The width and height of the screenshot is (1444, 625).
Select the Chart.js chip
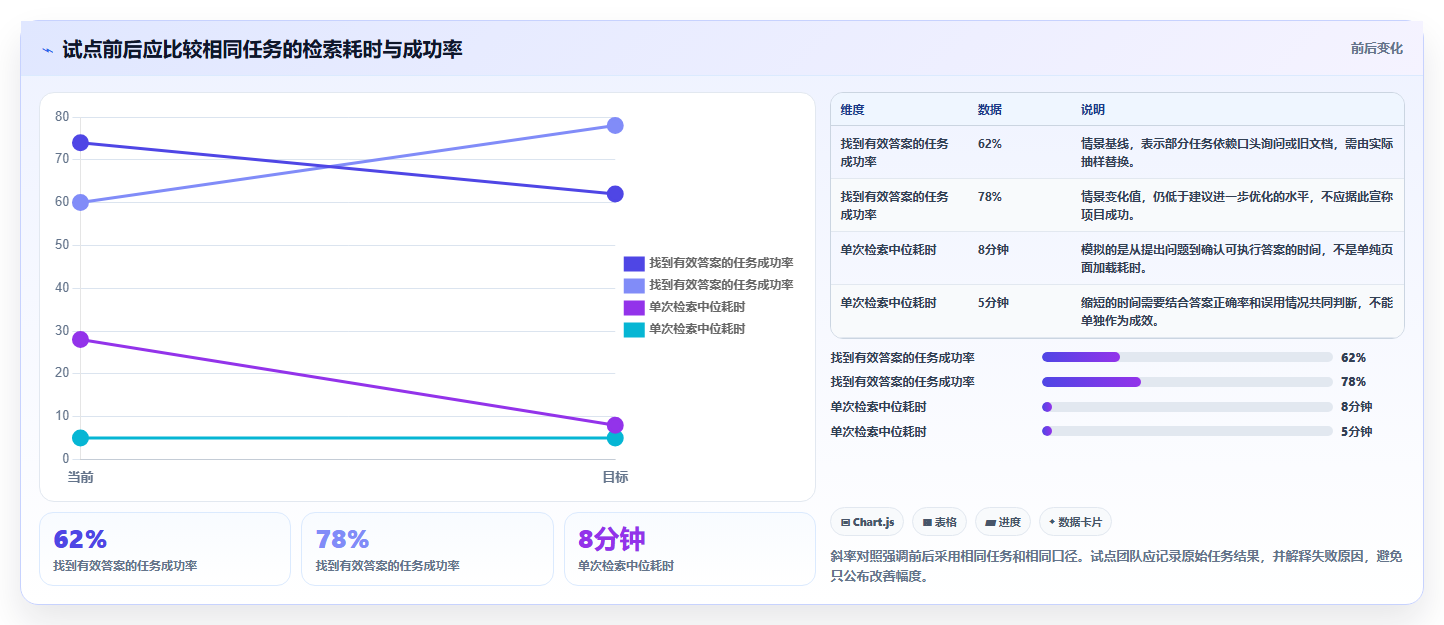[867, 522]
